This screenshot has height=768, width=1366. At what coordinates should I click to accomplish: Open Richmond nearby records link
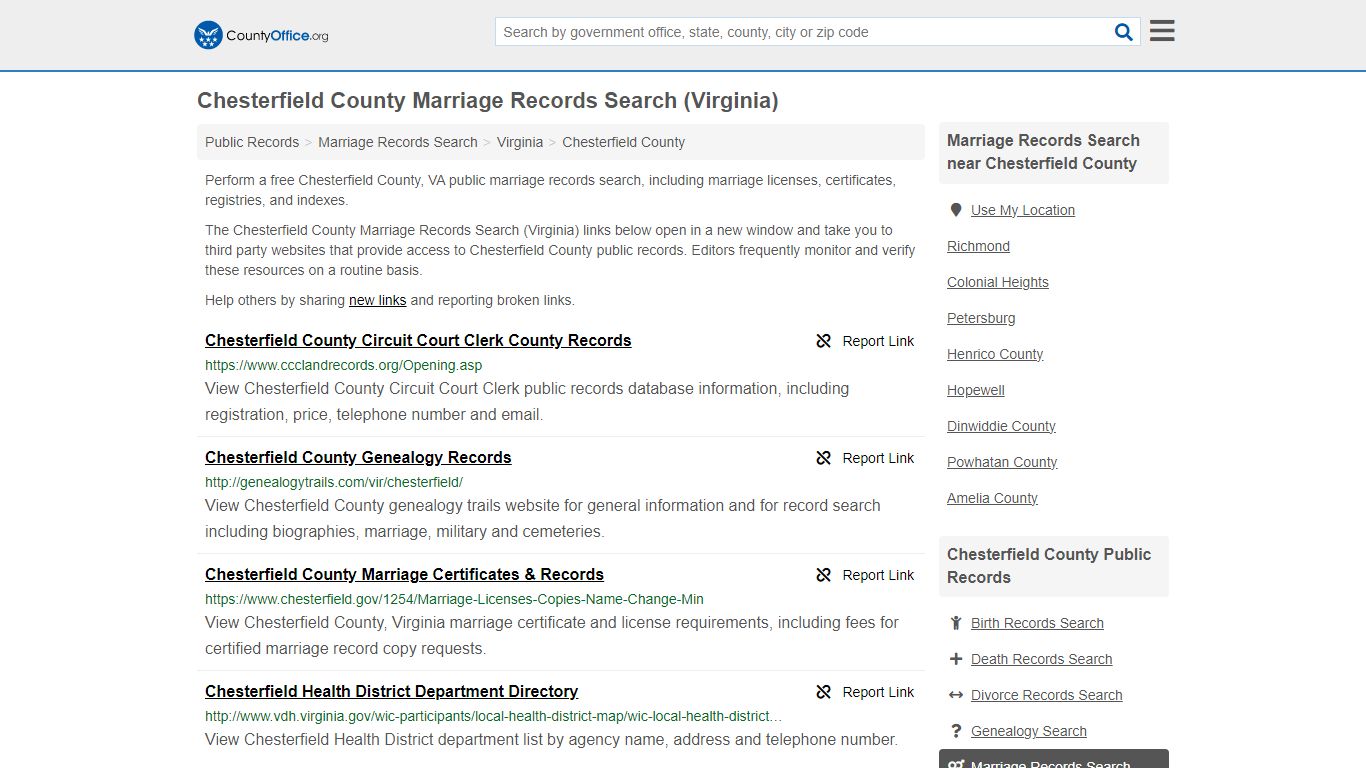pyautogui.click(x=978, y=246)
